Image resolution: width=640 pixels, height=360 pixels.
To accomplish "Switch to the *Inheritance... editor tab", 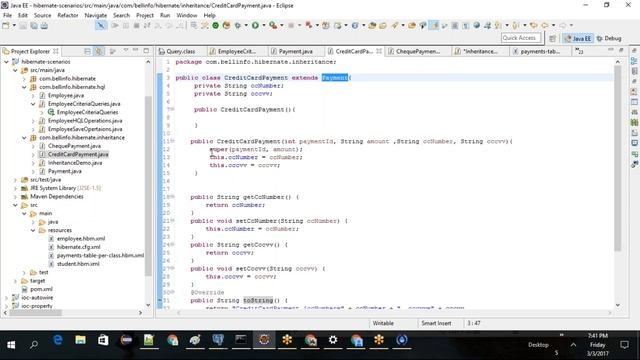I will tap(481, 51).
